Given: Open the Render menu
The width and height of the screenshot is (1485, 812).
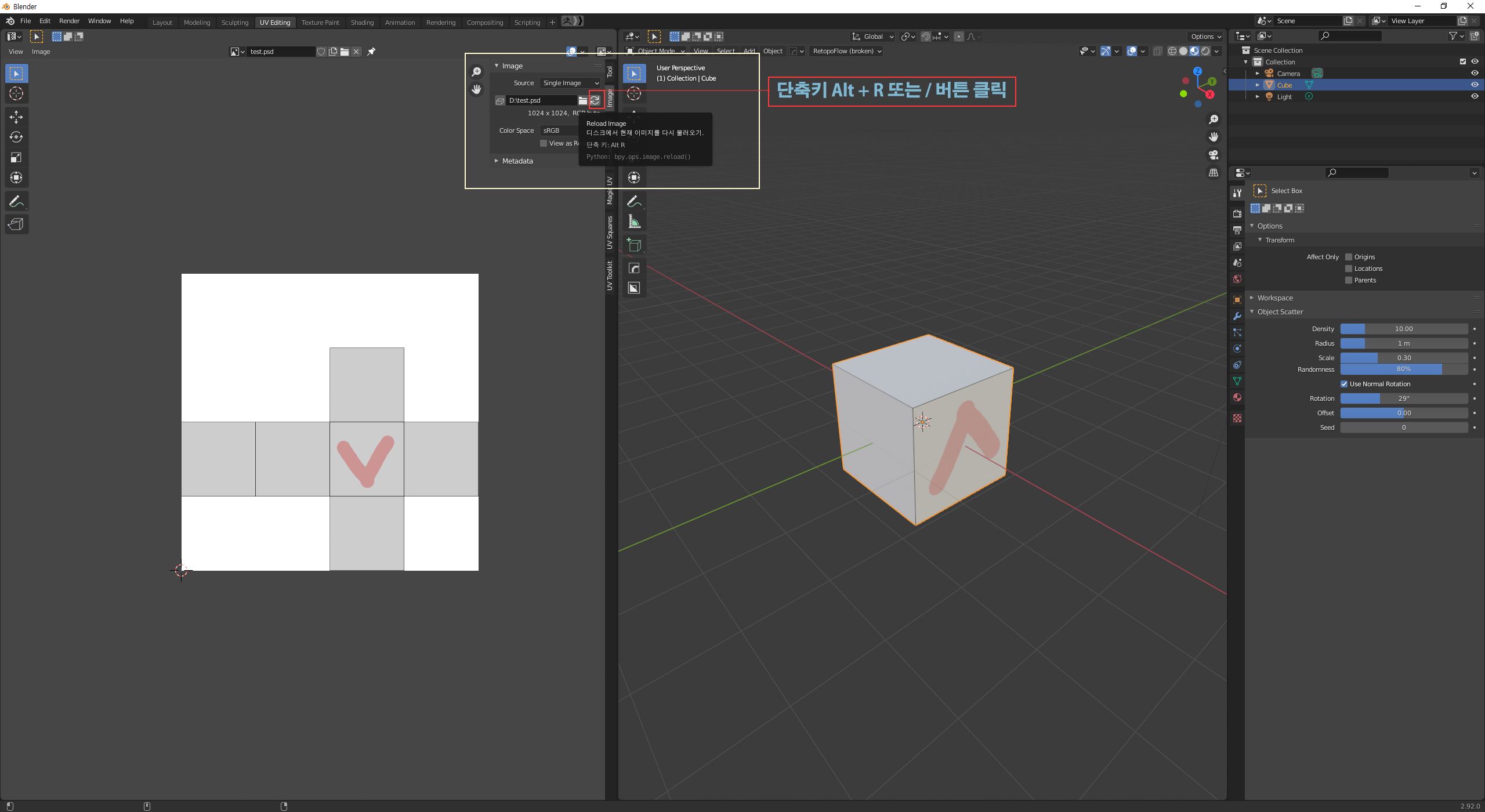Looking at the screenshot, I should coord(69,21).
